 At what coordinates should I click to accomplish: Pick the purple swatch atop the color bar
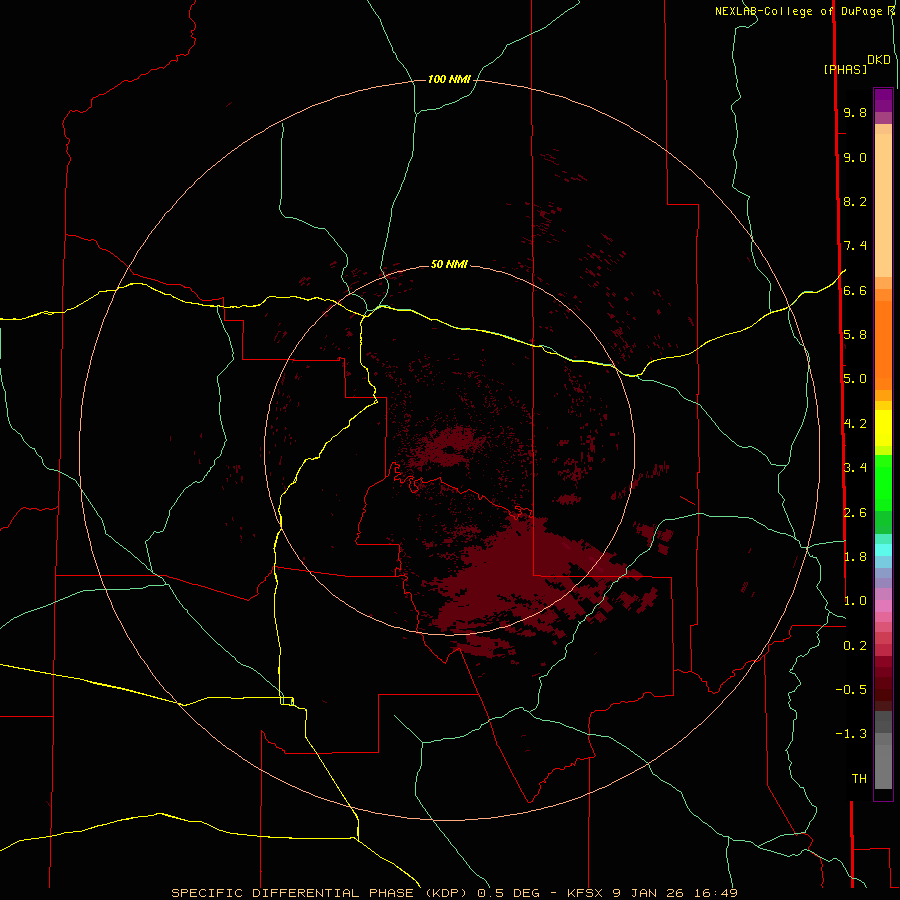pos(883,100)
